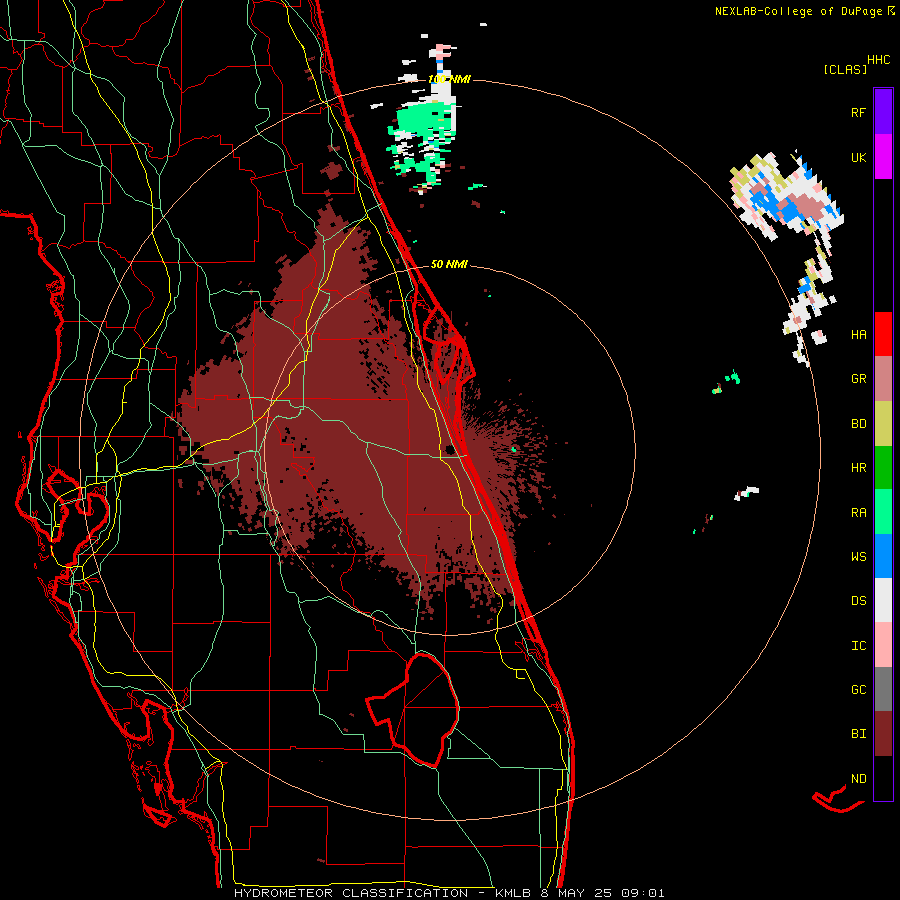Viewport: 900px width, 900px height.
Task: Click the 'RF' legend label
Action: tap(858, 112)
